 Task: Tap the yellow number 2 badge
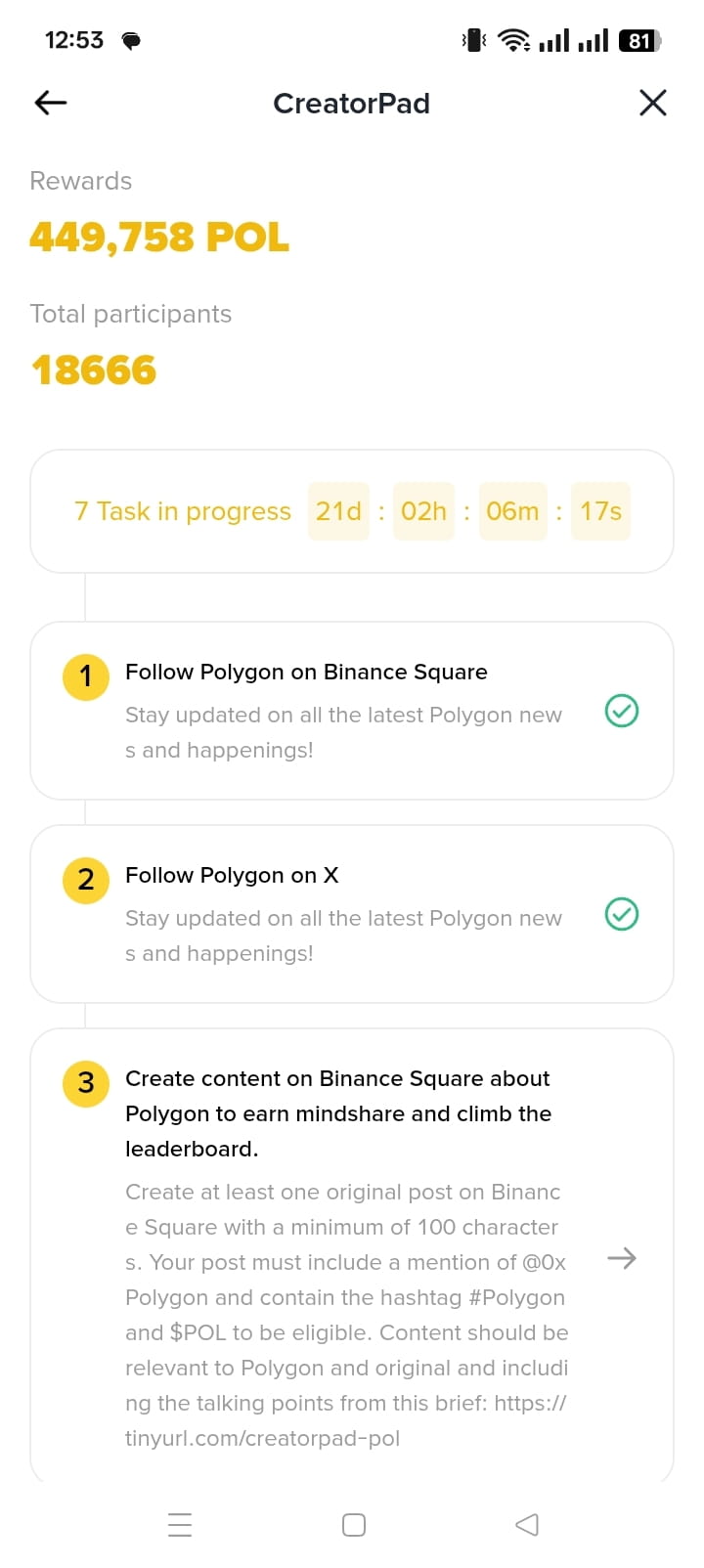tap(86, 880)
